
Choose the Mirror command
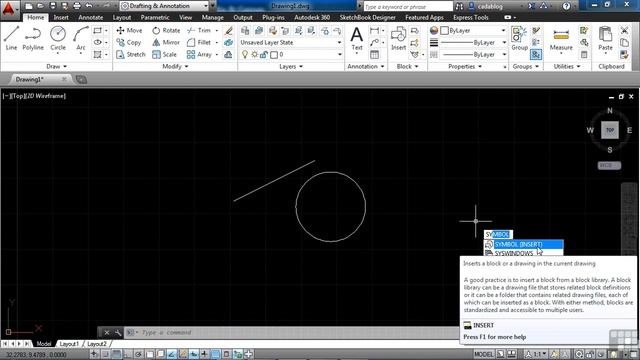click(166, 42)
